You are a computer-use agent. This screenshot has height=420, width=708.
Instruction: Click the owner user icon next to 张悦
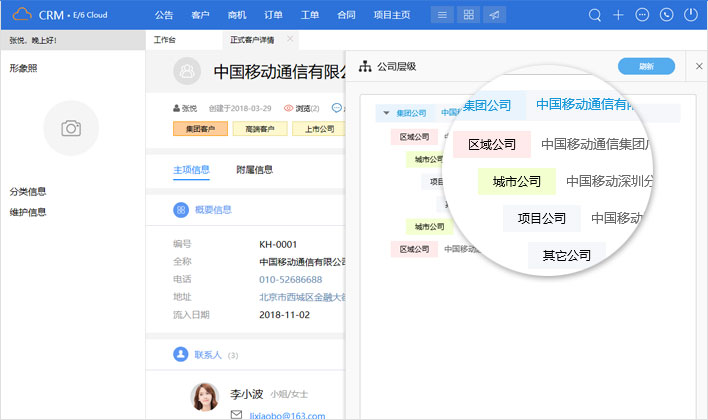[x=177, y=108]
